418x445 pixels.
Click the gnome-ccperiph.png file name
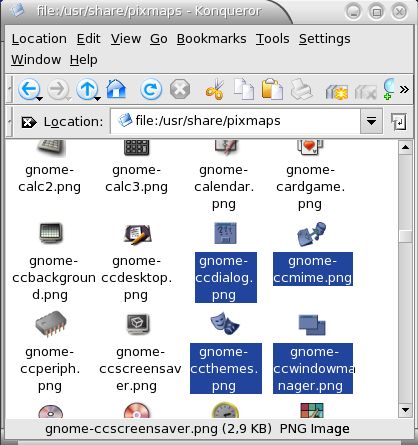[x=50, y=369]
